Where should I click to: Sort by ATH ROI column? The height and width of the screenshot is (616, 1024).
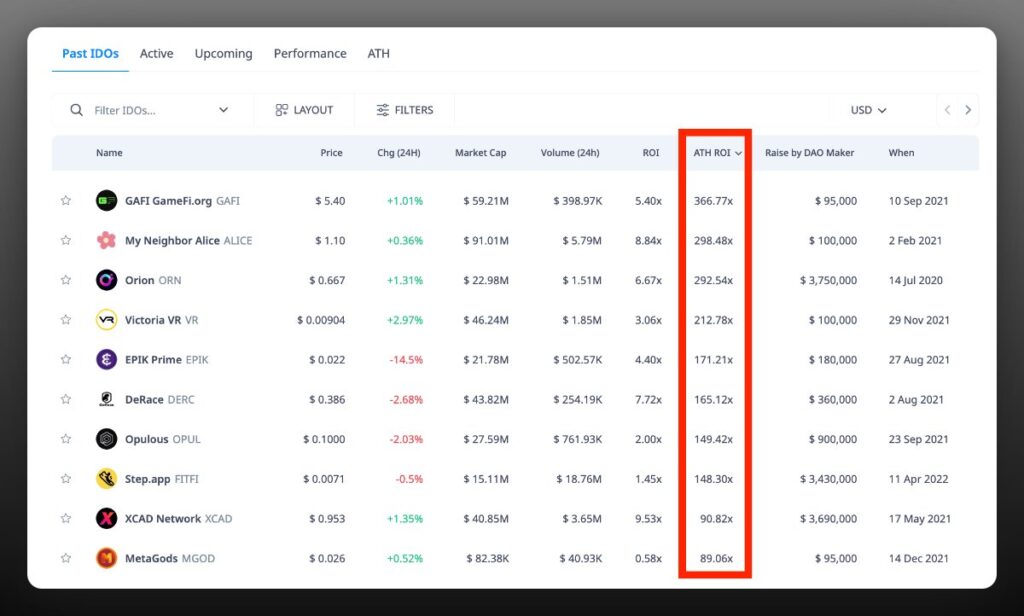coord(717,153)
